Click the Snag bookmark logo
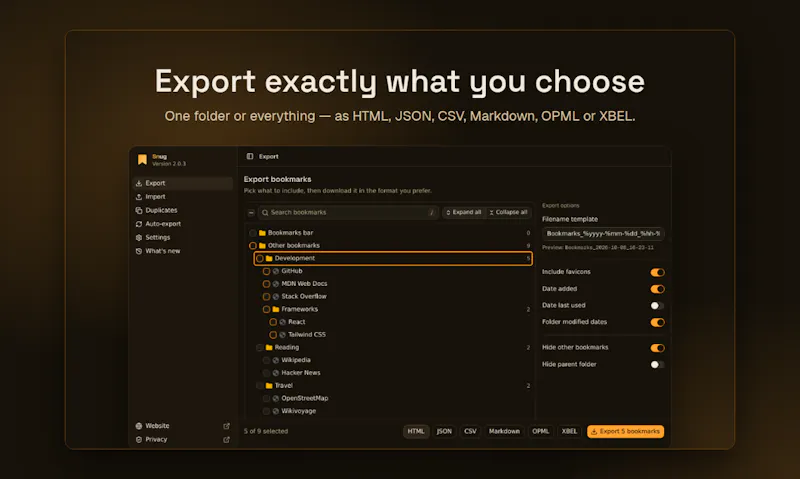 tap(142, 160)
